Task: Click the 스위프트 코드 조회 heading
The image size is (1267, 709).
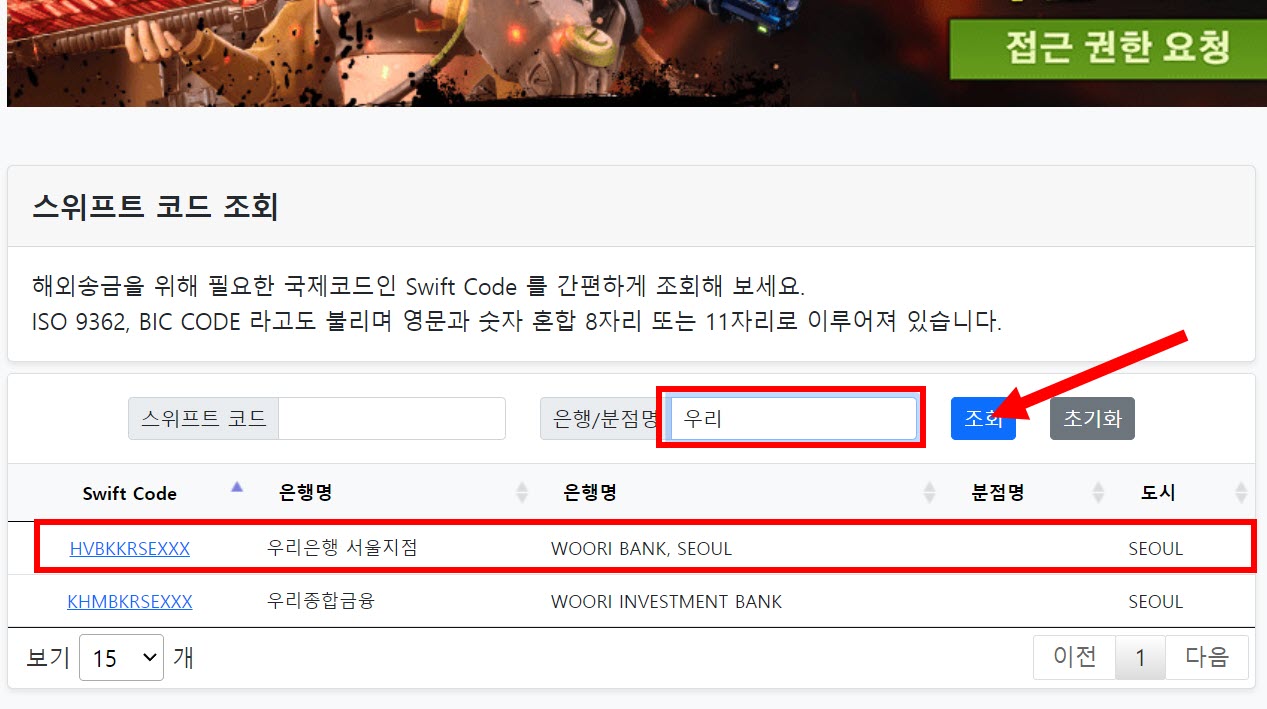Action: [155, 207]
